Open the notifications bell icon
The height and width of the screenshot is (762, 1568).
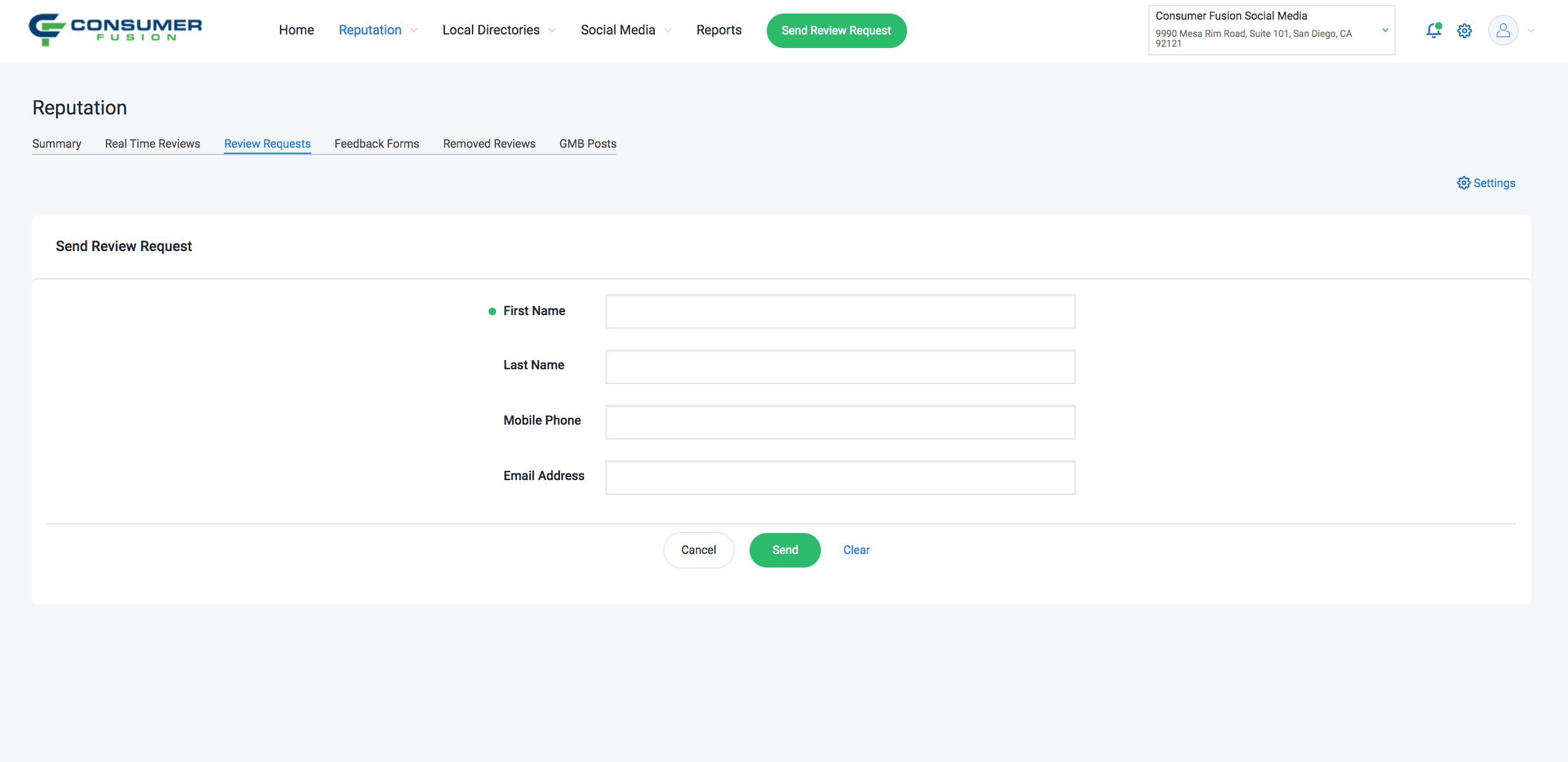1433,30
